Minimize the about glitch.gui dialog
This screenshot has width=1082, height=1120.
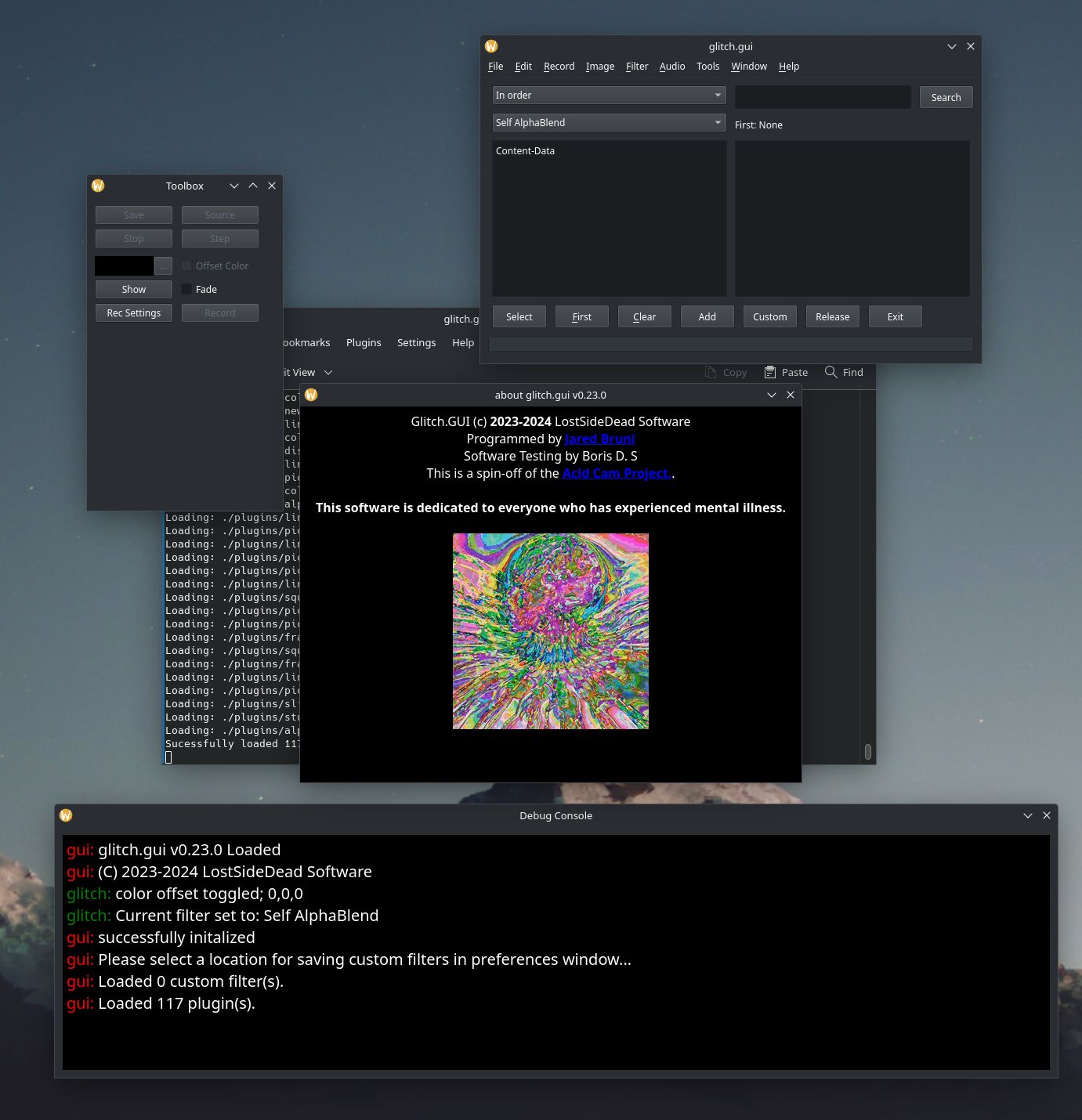tap(772, 395)
